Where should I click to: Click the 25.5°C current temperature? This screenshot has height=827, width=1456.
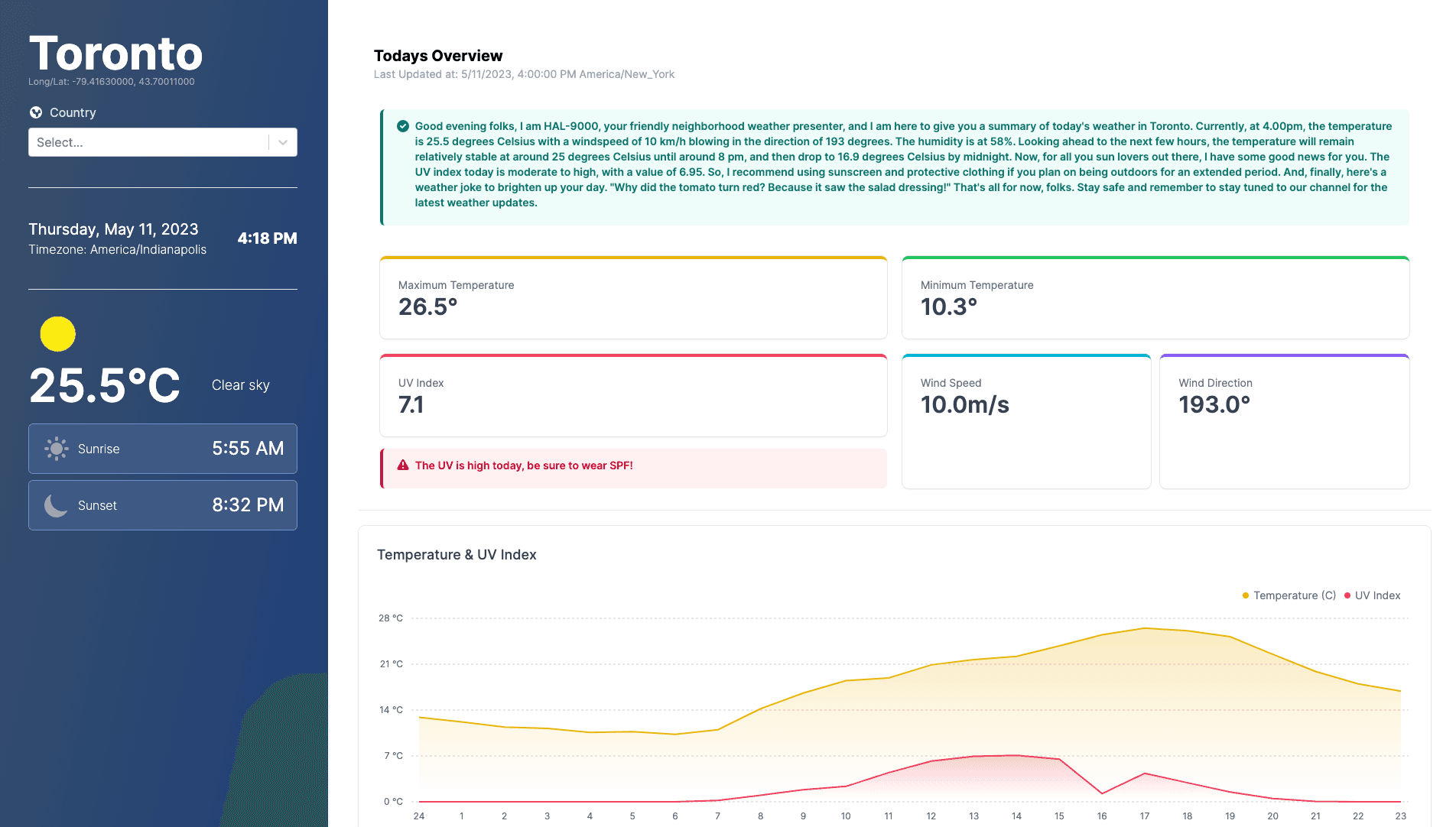[x=105, y=385]
